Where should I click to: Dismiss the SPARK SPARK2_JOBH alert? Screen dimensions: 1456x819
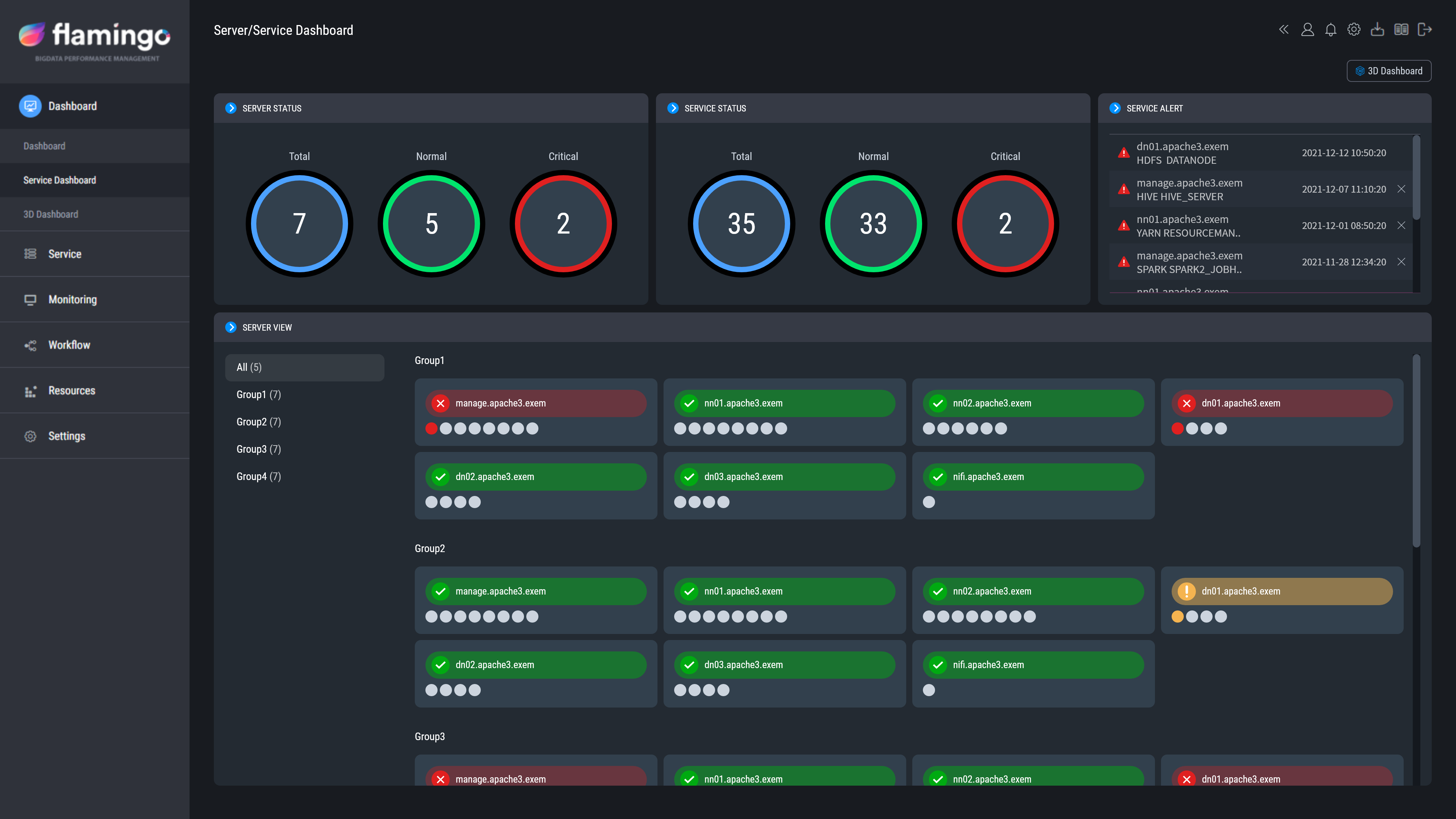1401,262
